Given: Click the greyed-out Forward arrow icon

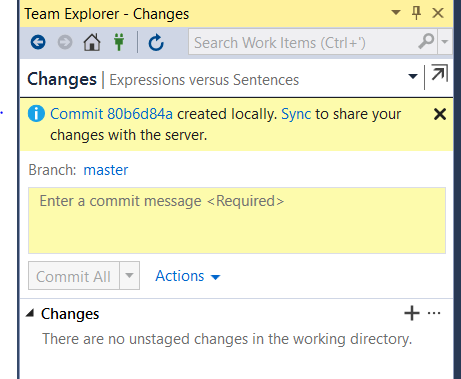Looking at the screenshot, I should pyautogui.click(x=65, y=42).
